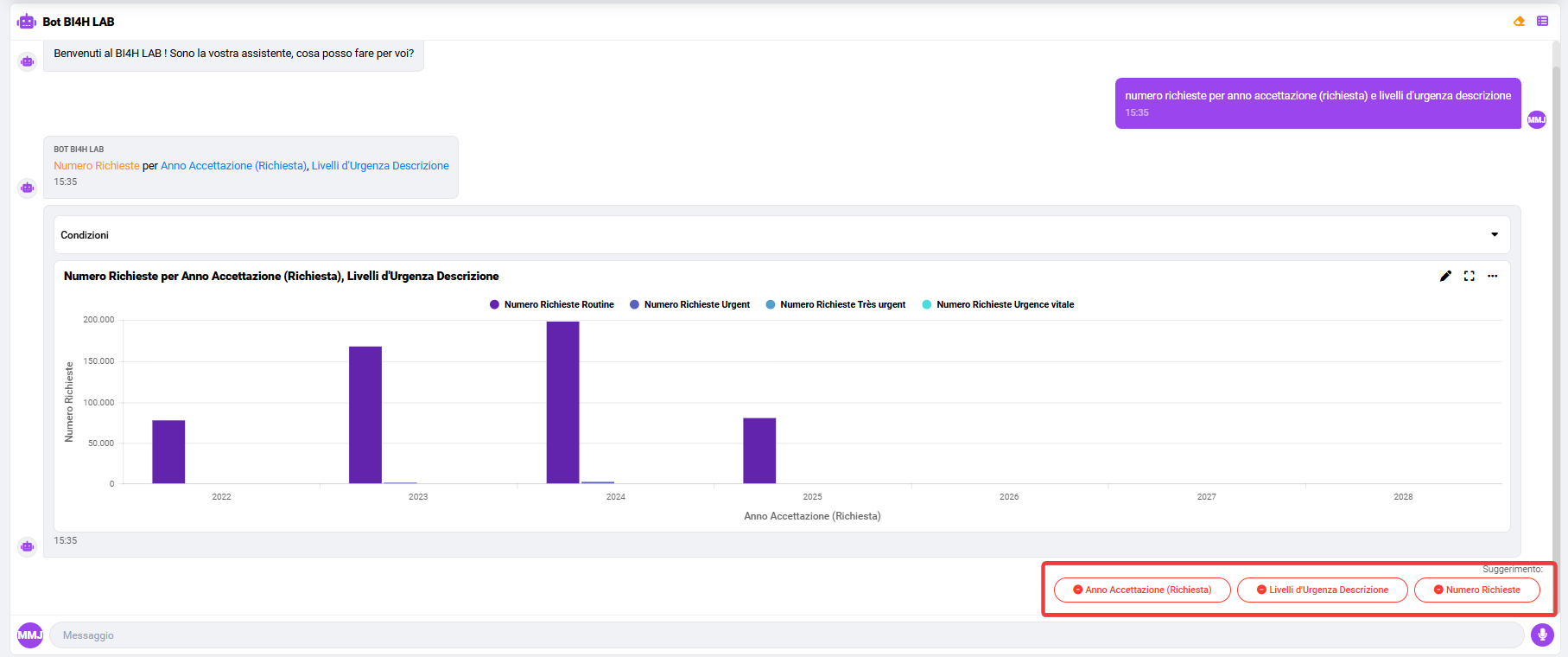Click the microphone voice input button
1568x657 pixels.
tap(1542, 635)
